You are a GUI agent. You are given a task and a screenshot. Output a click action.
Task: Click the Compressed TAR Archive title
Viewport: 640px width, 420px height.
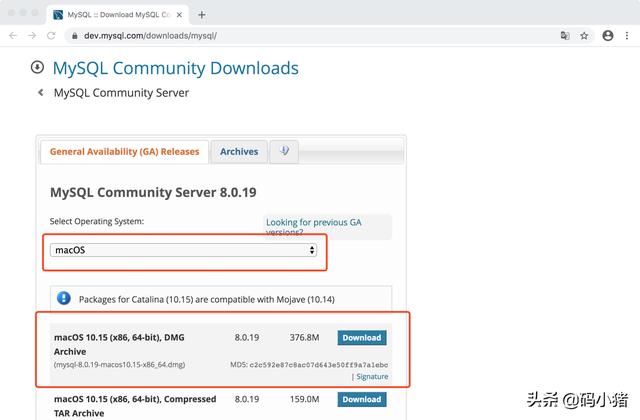135,406
